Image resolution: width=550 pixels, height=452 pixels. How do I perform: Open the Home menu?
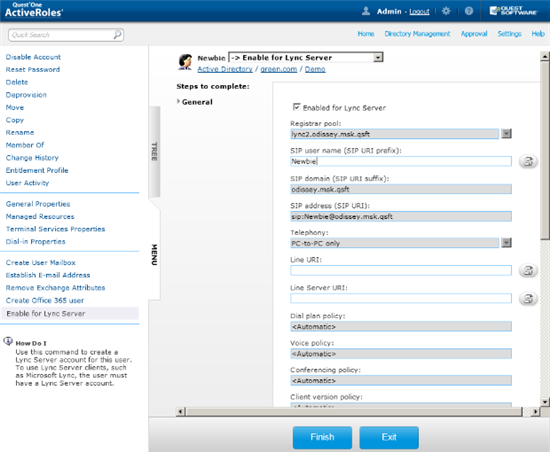pyautogui.click(x=365, y=34)
